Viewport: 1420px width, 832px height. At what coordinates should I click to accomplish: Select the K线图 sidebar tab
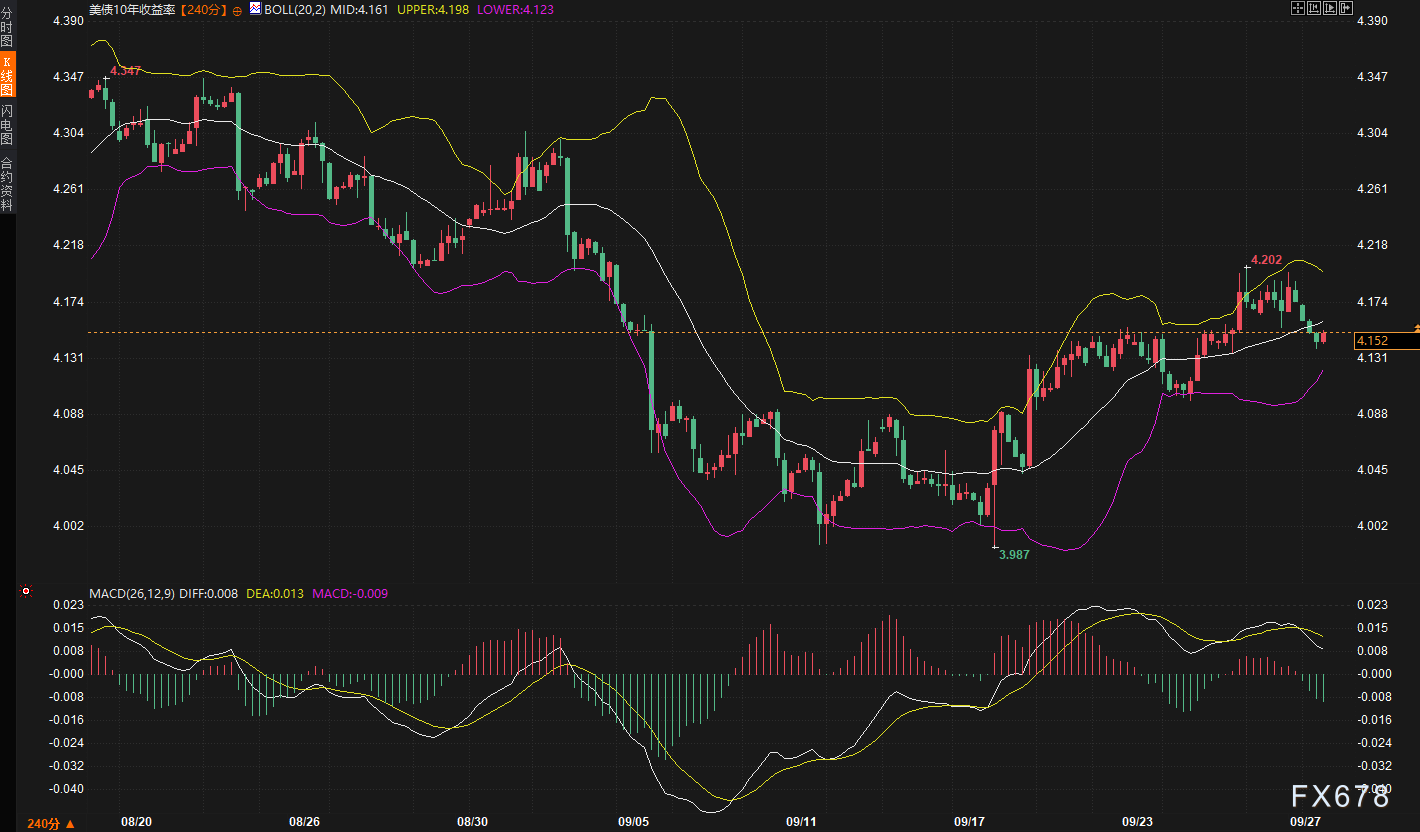(x=7, y=75)
